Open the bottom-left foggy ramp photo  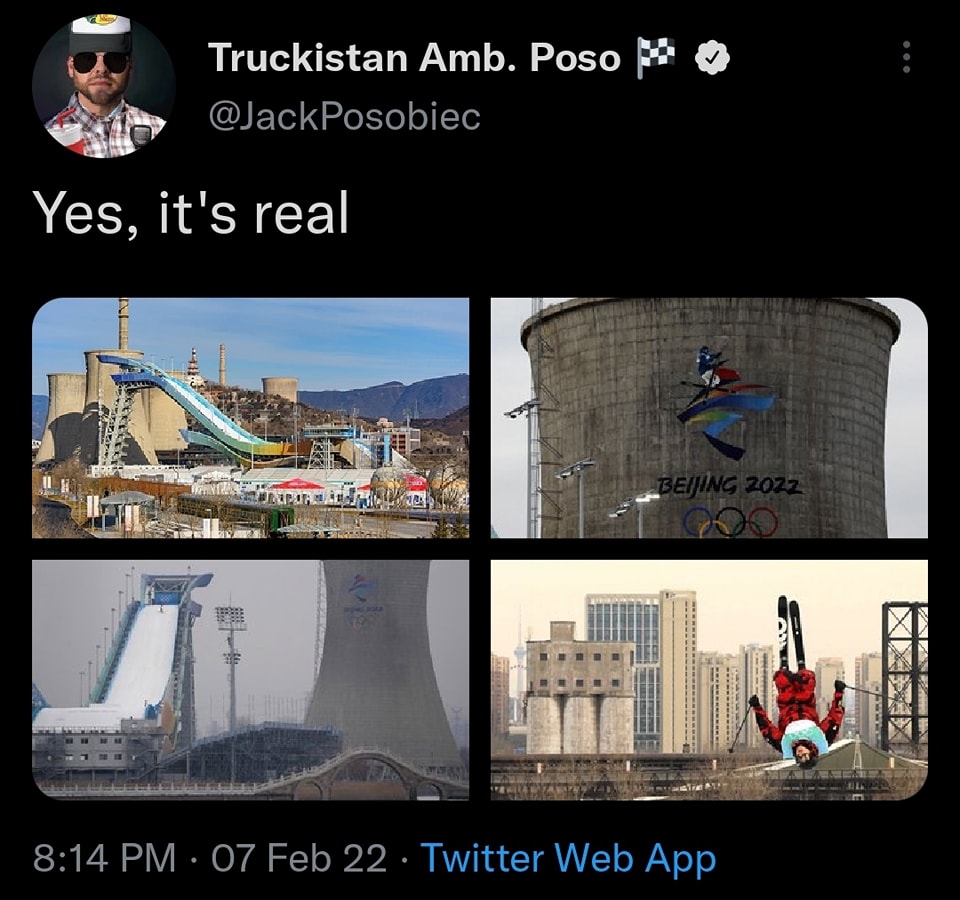pyautogui.click(x=250, y=679)
